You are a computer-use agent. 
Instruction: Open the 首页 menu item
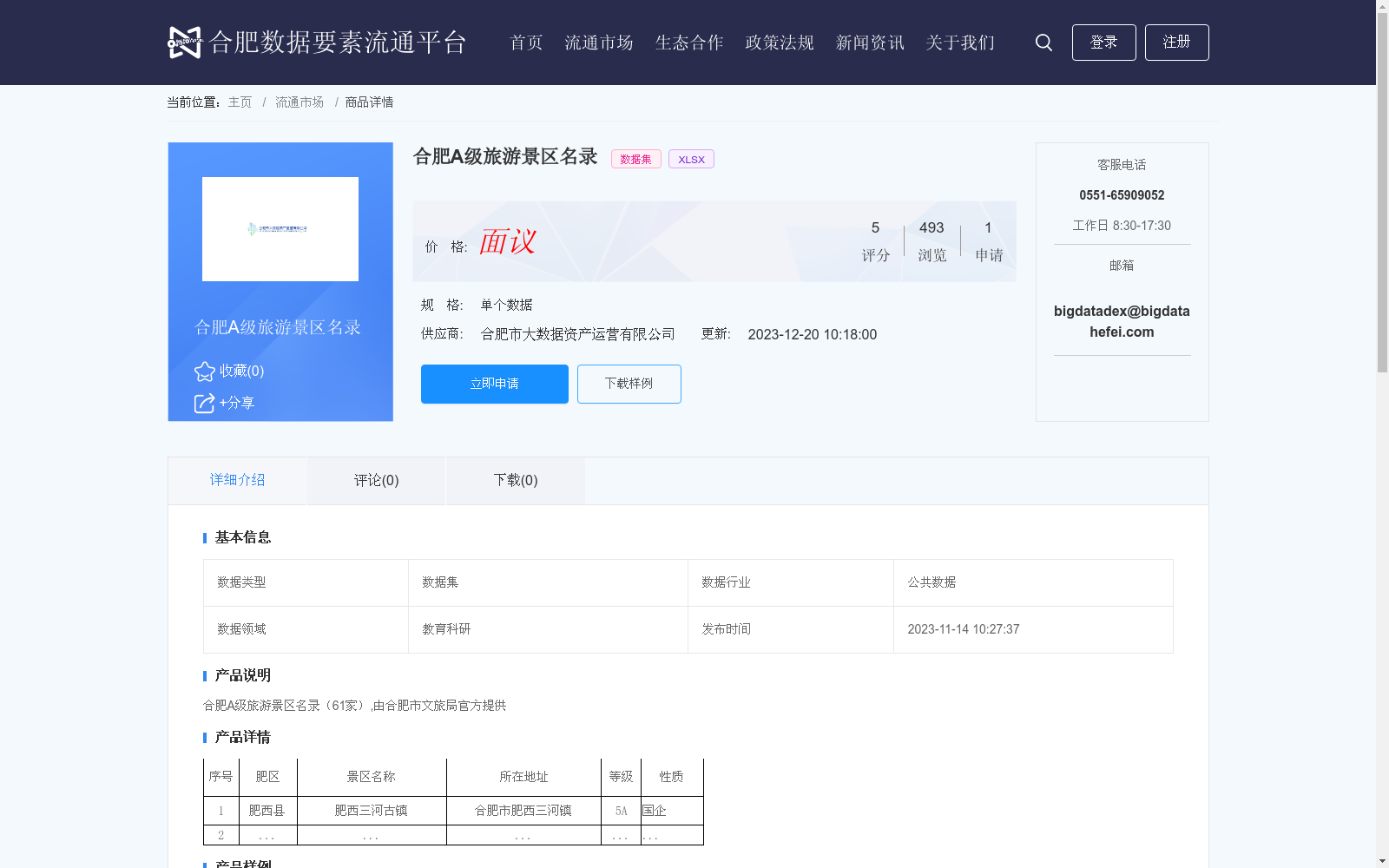click(x=525, y=42)
